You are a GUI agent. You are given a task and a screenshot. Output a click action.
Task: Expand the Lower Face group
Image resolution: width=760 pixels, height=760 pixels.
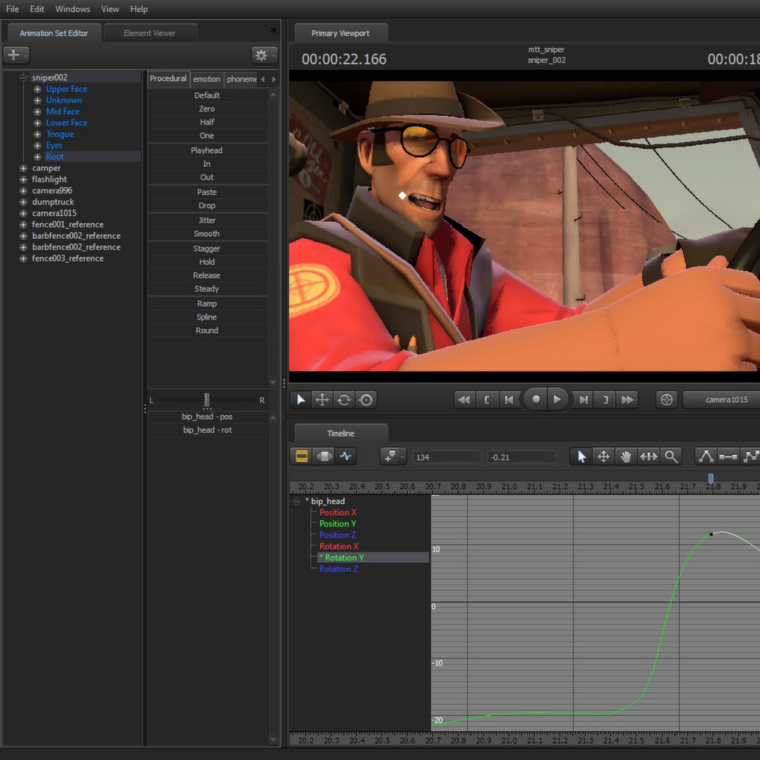tap(37, 123)
